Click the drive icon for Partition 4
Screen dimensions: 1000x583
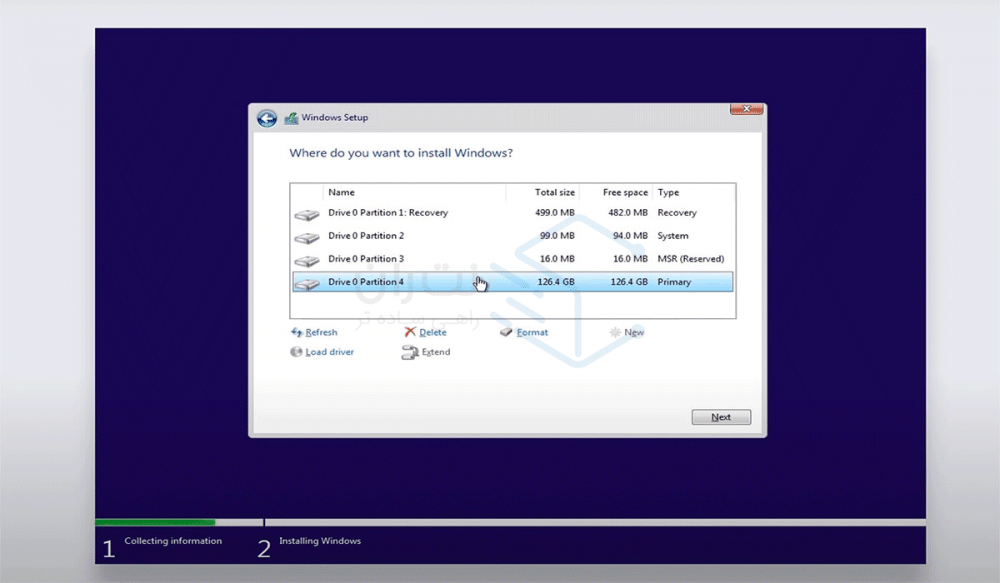click(x=307, y=284)
